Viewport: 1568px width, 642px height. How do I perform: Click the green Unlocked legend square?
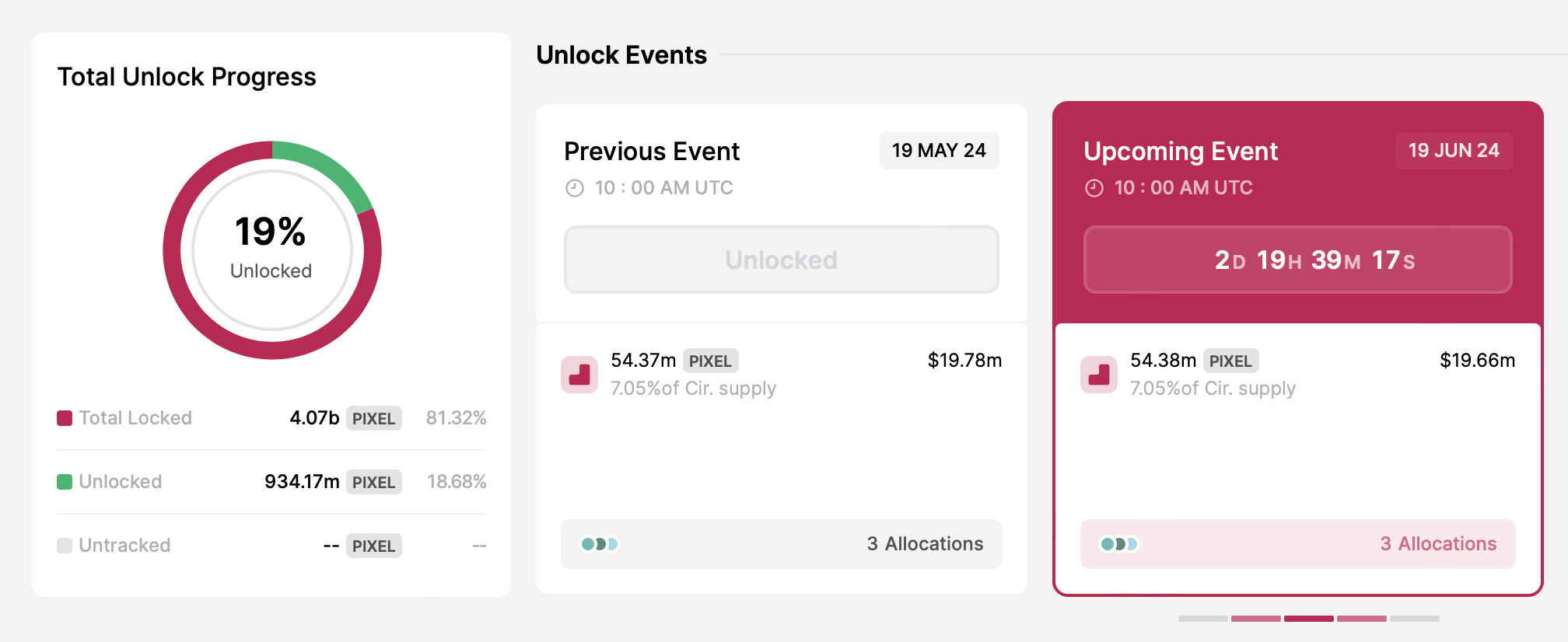(65, 482)
